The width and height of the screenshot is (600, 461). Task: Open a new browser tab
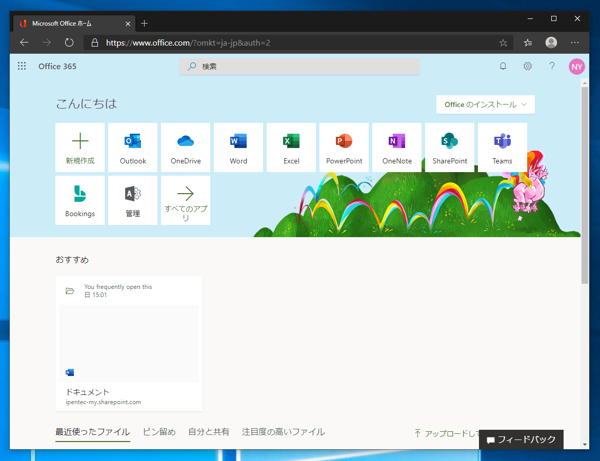(144, 23)
